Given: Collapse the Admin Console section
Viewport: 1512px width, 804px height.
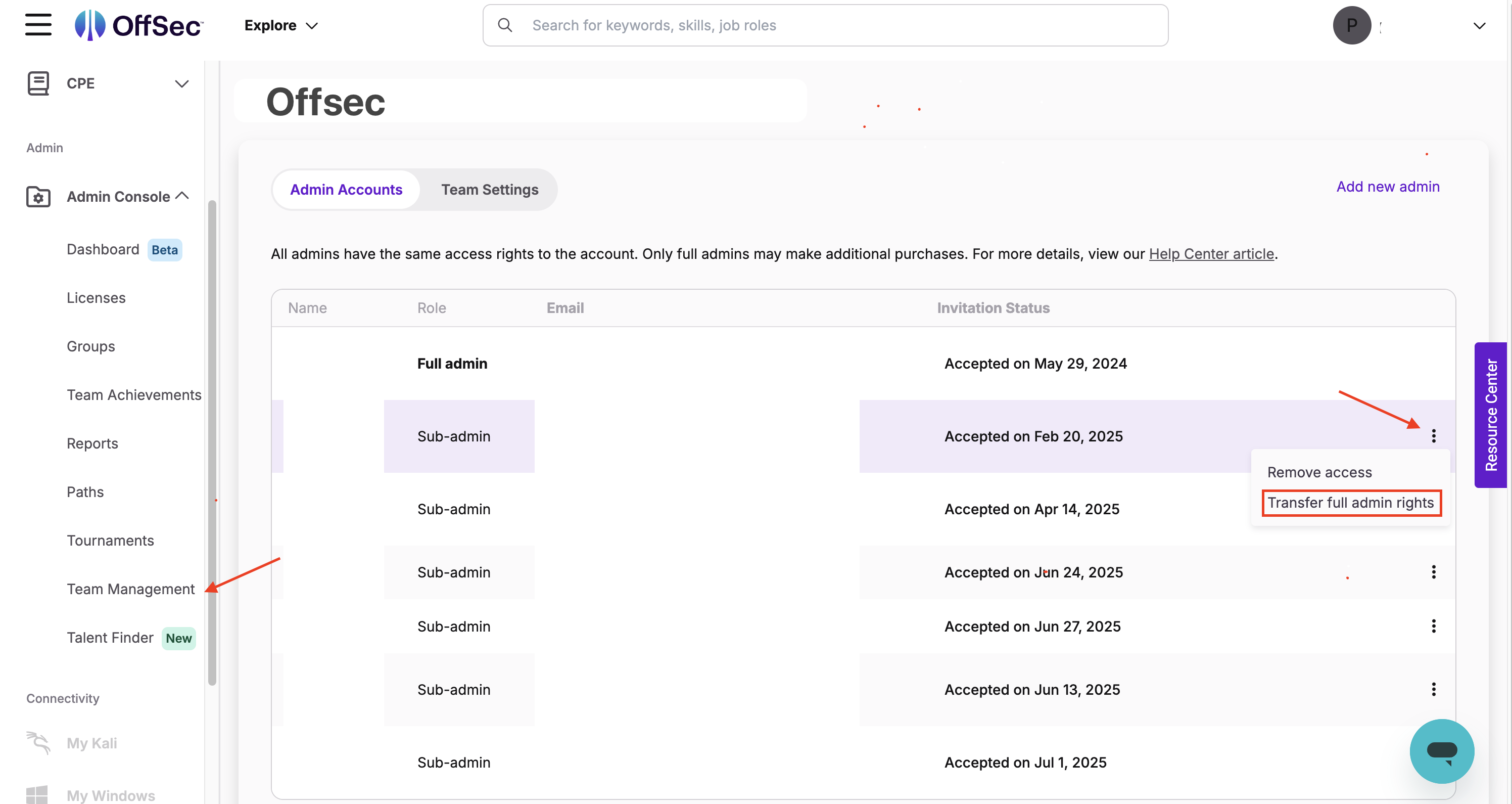Looking at the screenshot, I should 182,196.
